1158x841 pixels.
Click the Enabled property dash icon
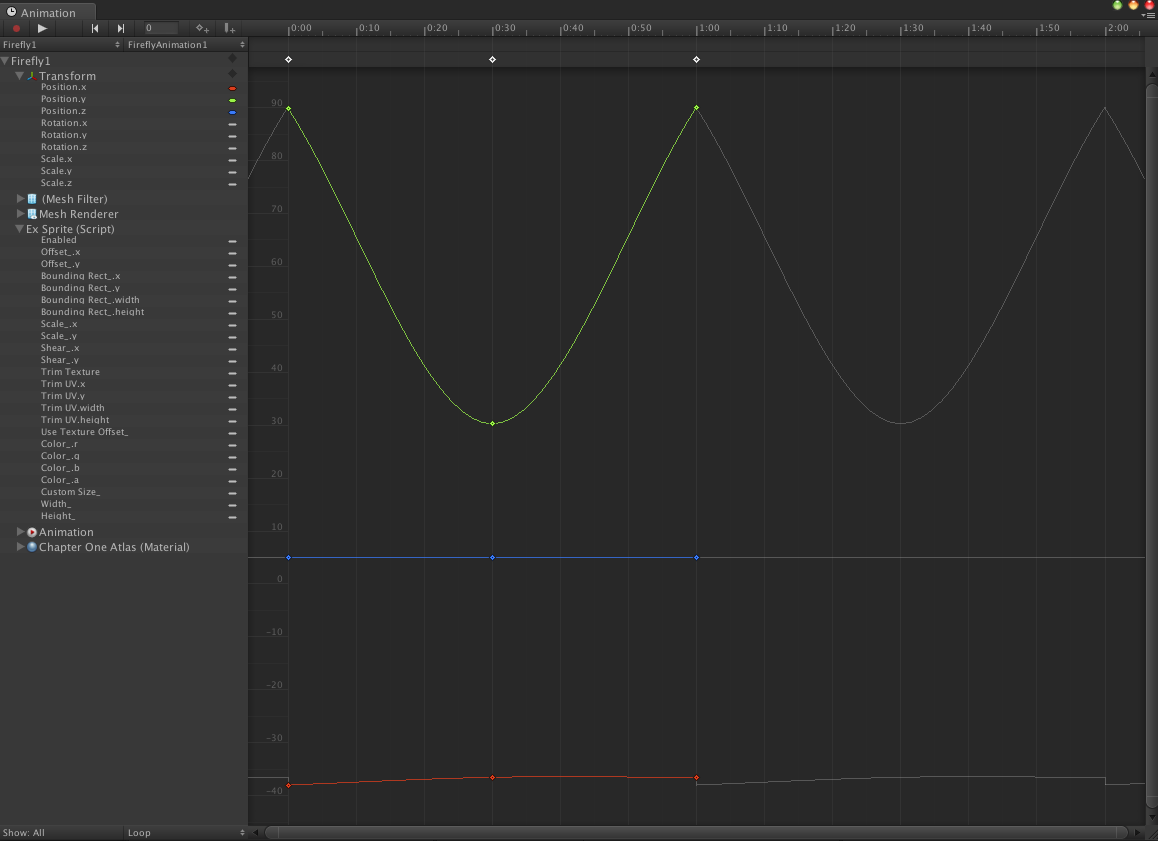point(232,241)
